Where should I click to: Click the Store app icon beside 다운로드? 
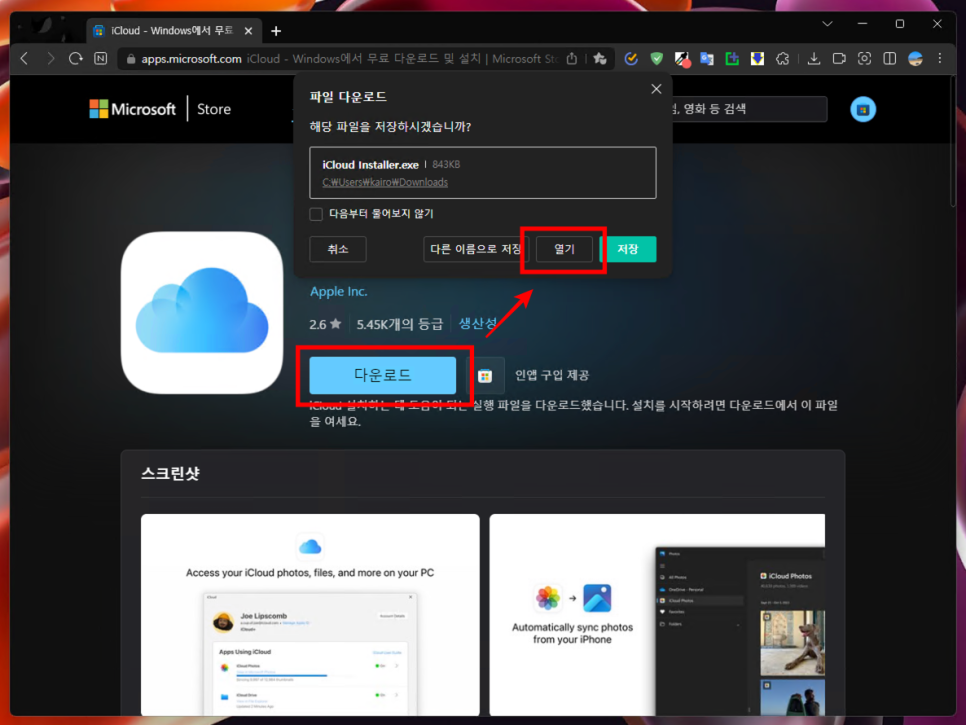click(485, 375)
